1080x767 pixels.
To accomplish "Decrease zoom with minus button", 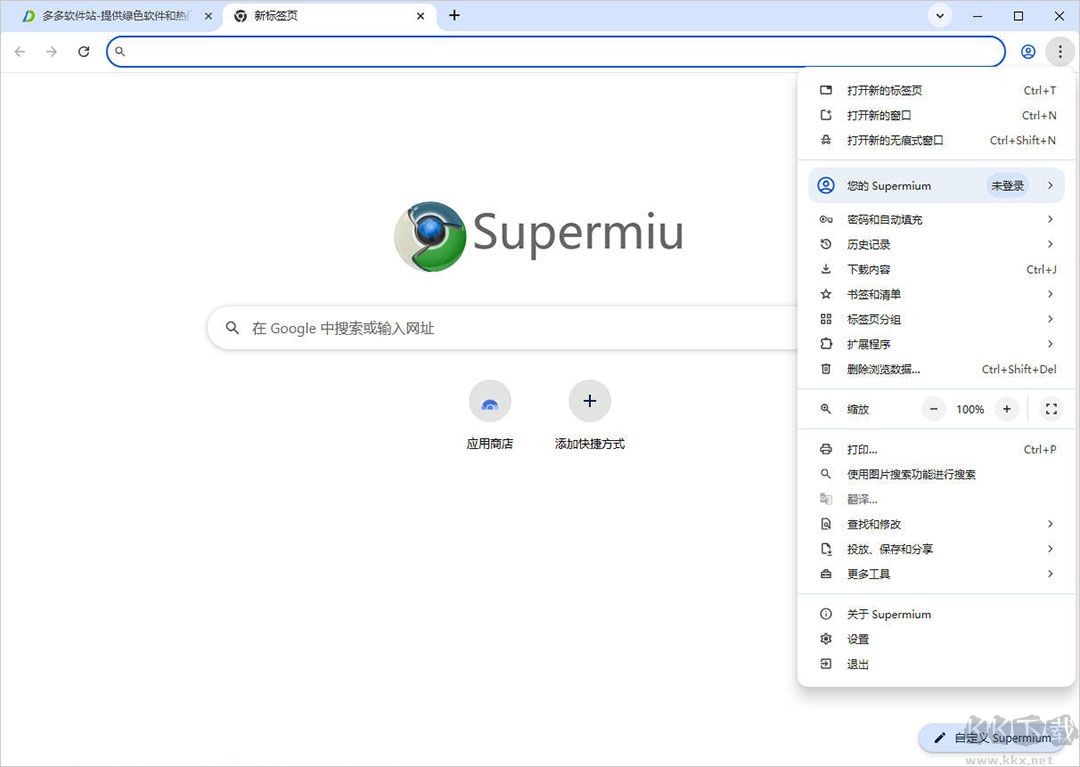I will coord(934,409).
